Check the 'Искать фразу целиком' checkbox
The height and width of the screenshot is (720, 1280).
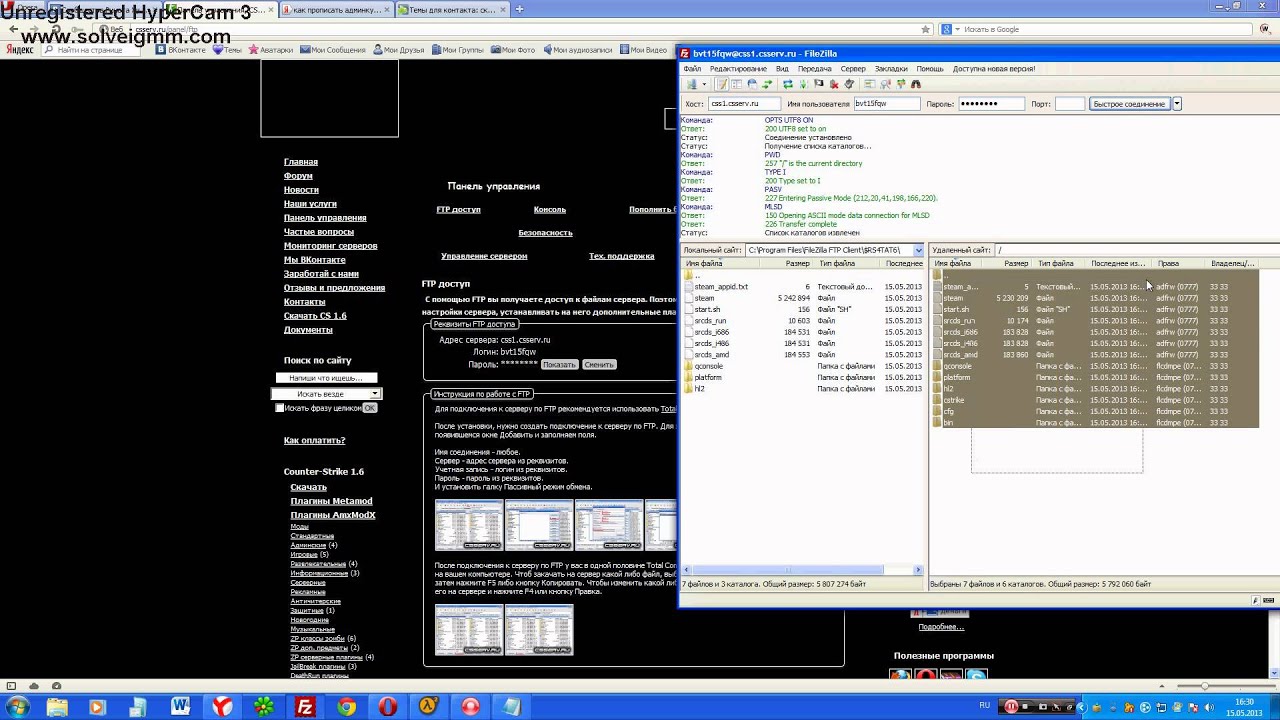279,408
